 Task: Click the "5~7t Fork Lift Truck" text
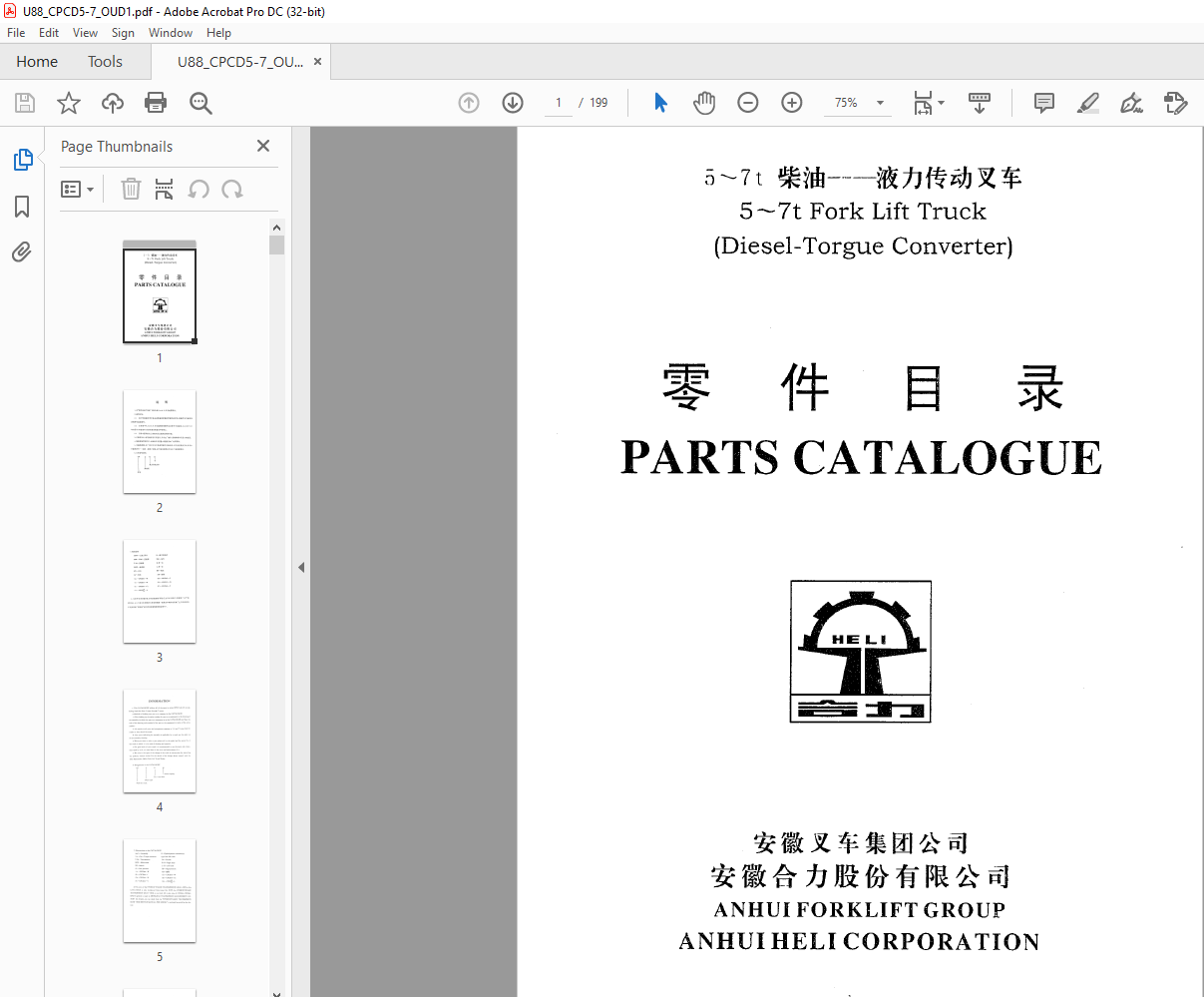pos(863,212)
